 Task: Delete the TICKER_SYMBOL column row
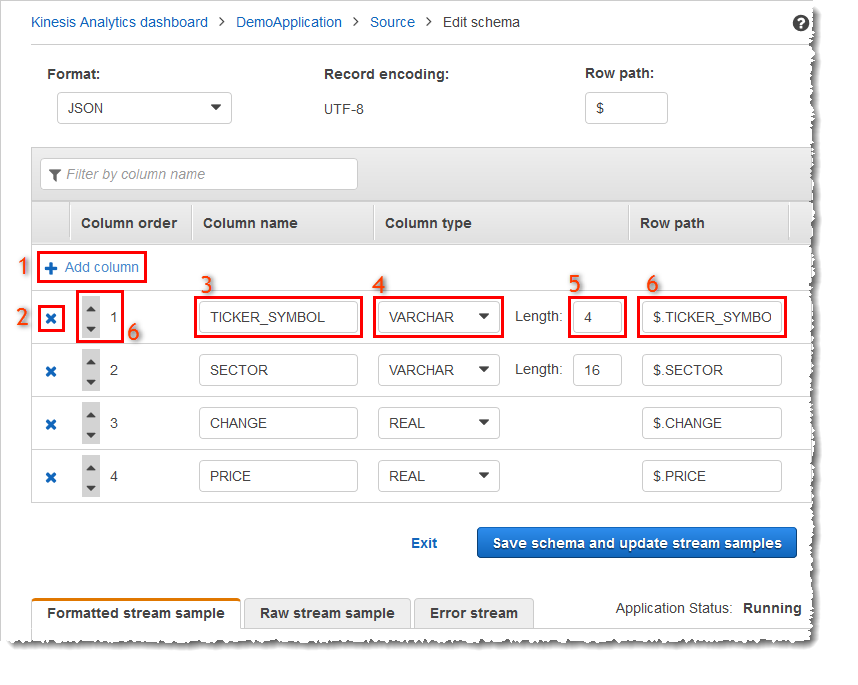pos(51,317)
